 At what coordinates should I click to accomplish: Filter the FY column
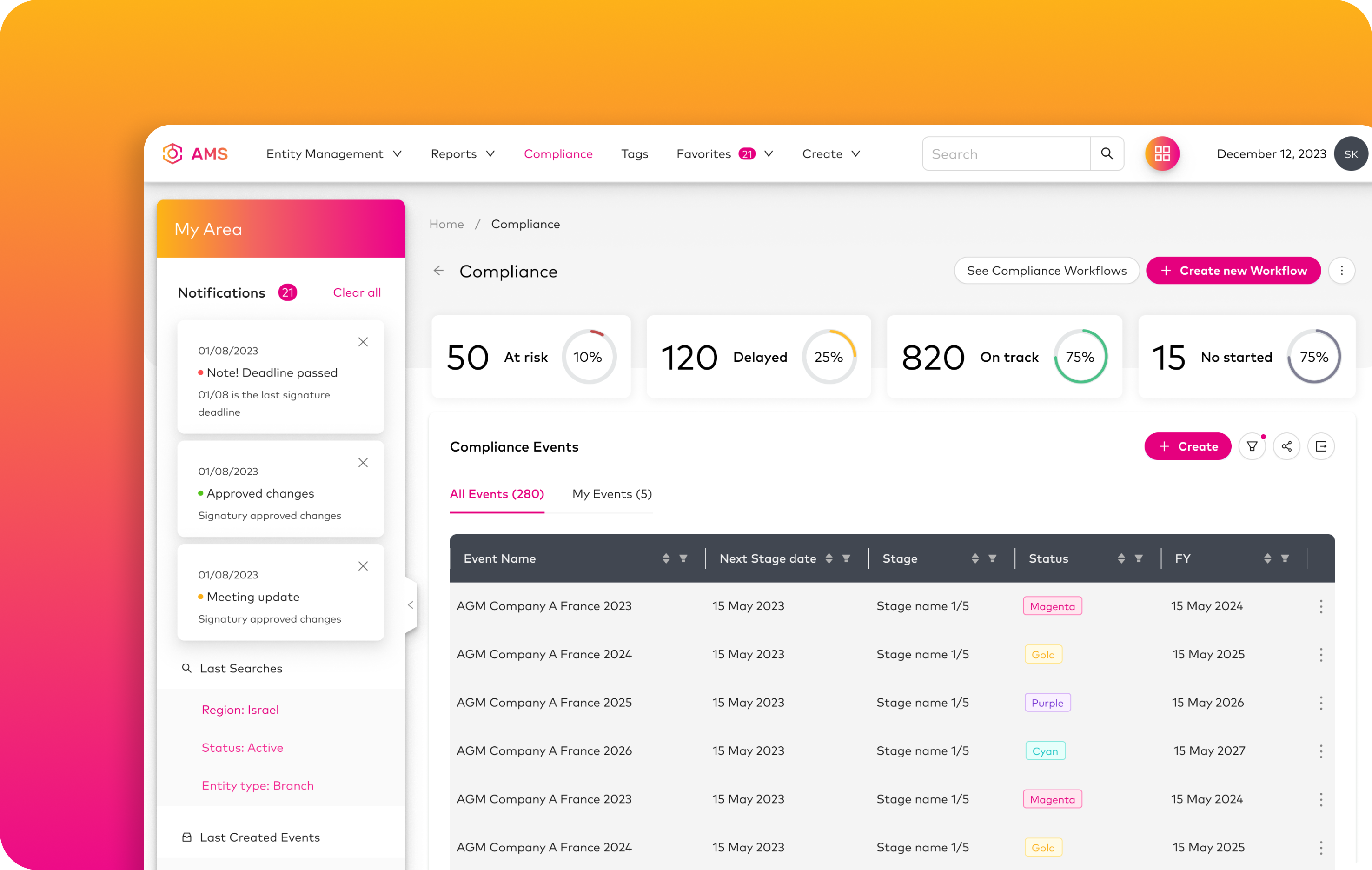click(x=1284, y=559)
